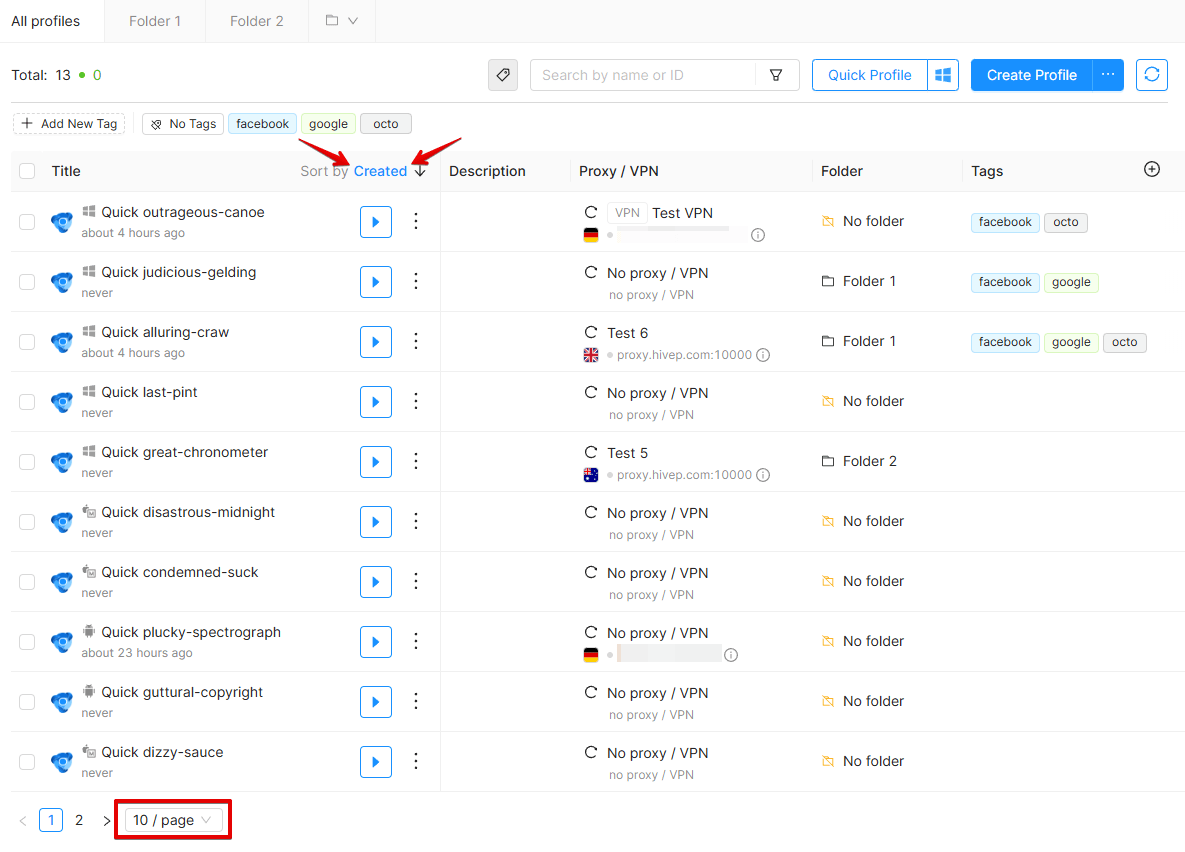Open more options for Quick dizzy-sauce

(x=416, y=761)
